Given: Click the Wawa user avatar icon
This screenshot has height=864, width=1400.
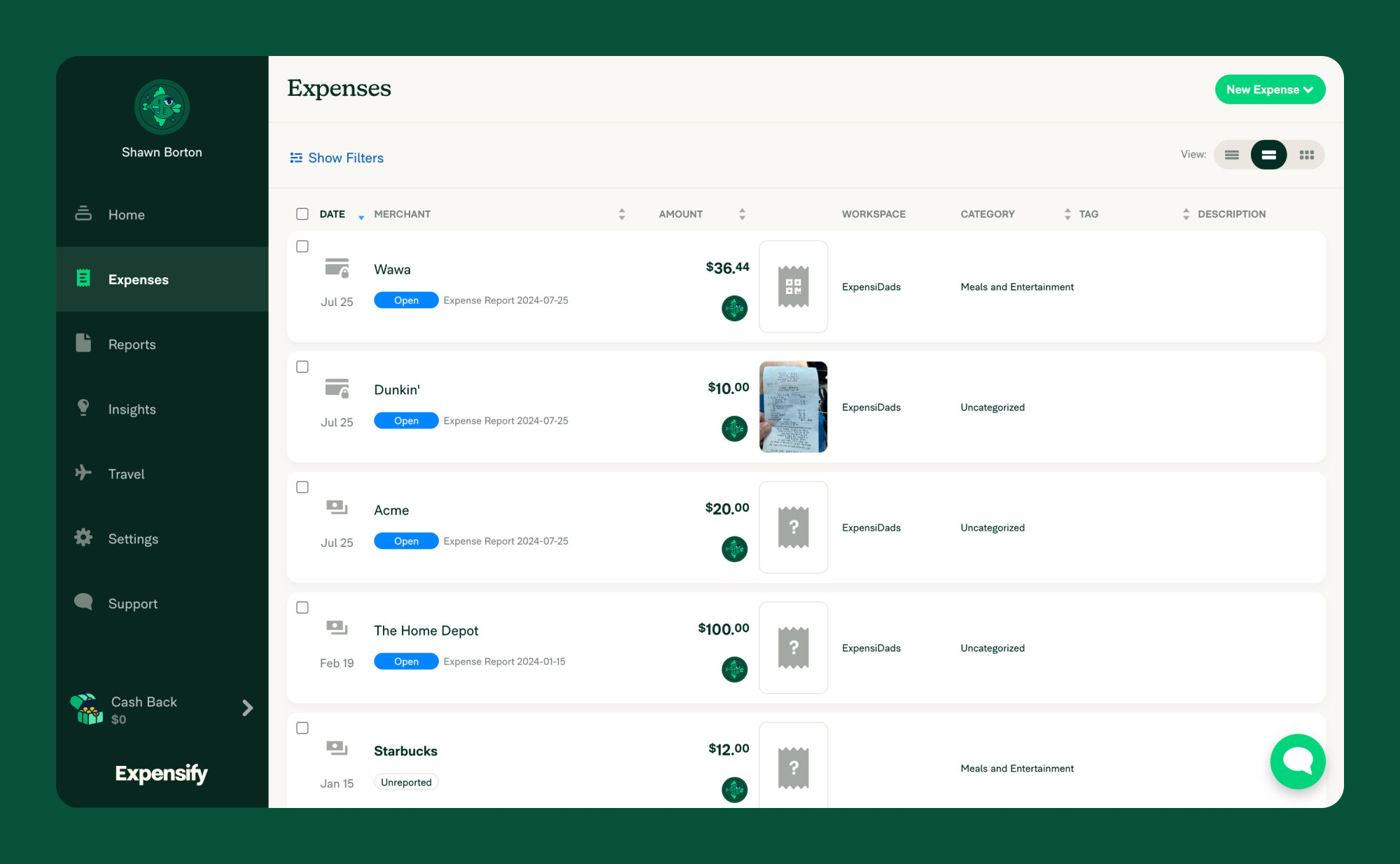Looking at the screenshot, I should tap(734, 308).
